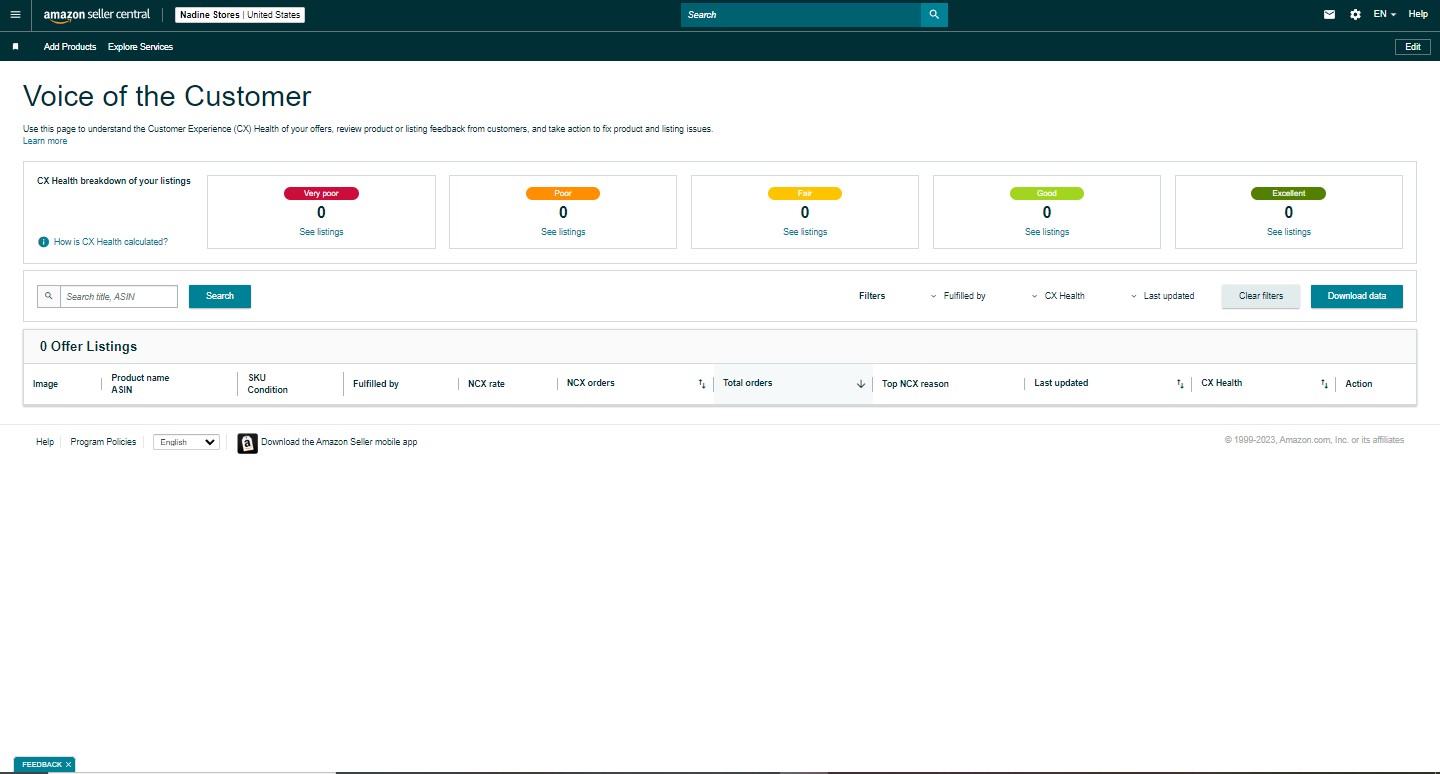1440x774 pixels.
Task: Open the messages envelope icon
Action: pyautogui.click(x=1329, y=15)
